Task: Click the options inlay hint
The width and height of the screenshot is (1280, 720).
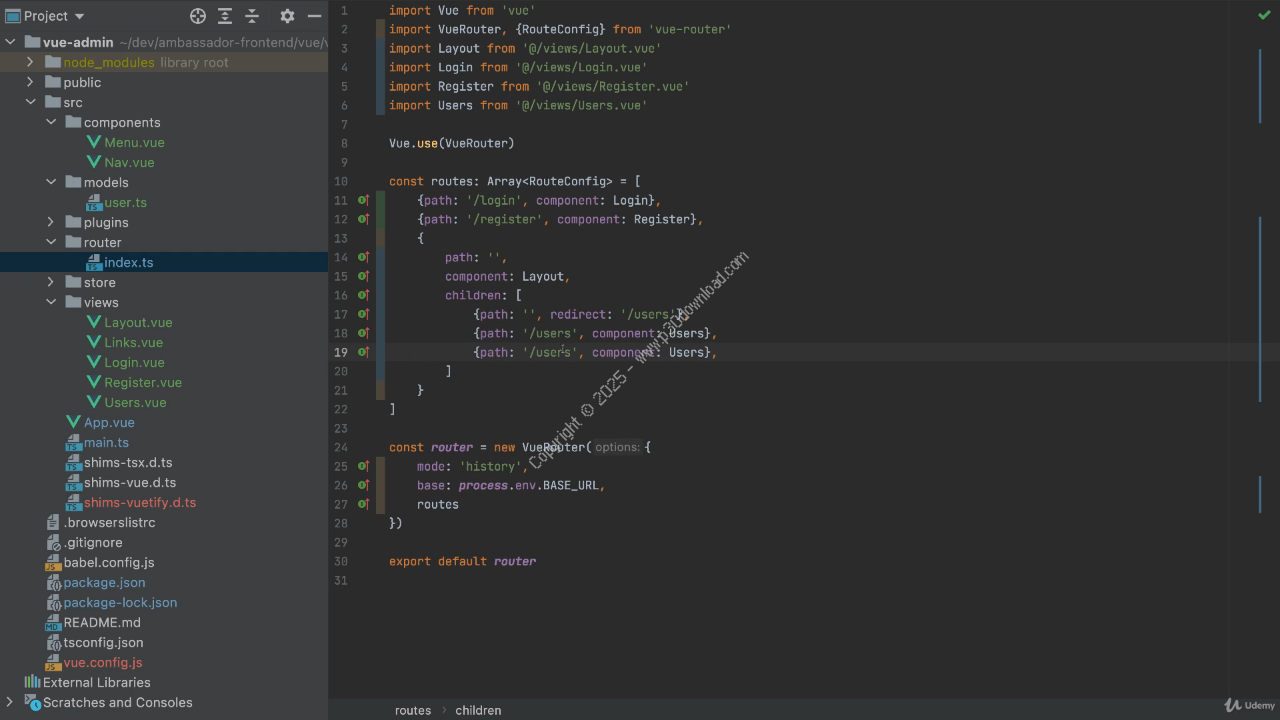Action: click(x=617, y=447)
